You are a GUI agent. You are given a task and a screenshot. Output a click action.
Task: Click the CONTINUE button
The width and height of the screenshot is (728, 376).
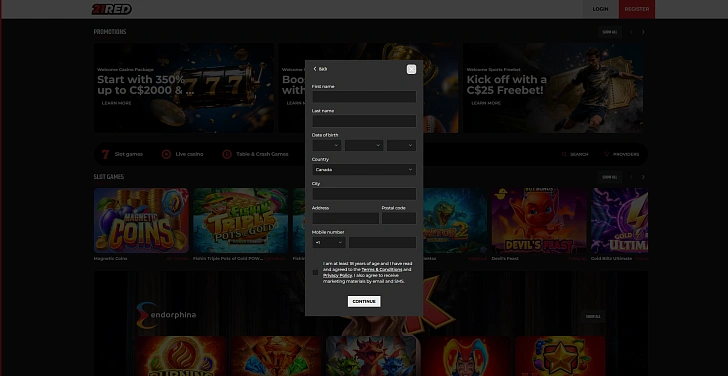point(364,301)
